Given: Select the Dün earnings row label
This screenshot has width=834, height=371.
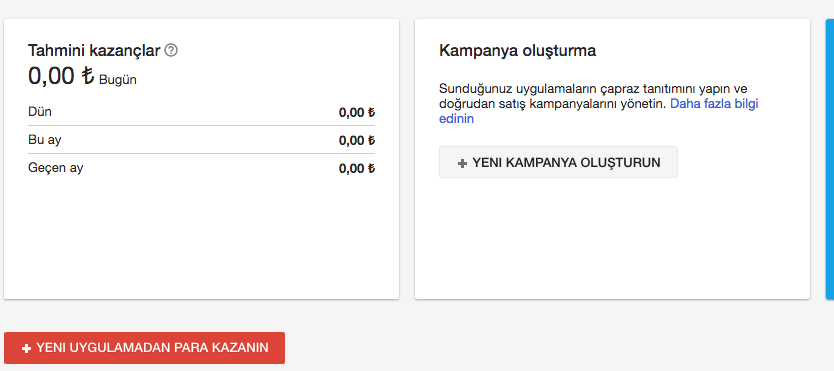Looking at the screenshot, I should point(40,112).
